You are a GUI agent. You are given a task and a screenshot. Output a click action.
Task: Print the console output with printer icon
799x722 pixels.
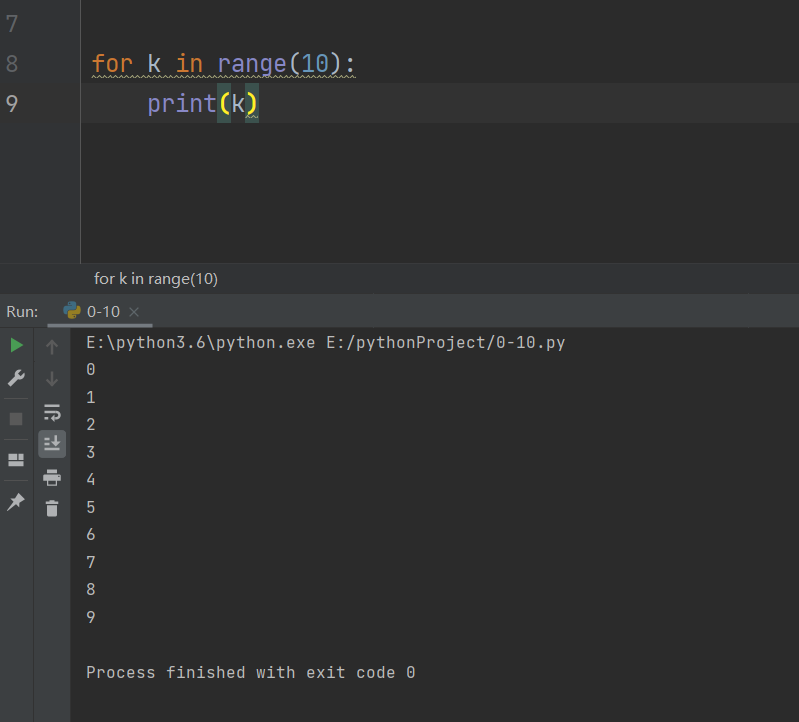tap(52, 477)
